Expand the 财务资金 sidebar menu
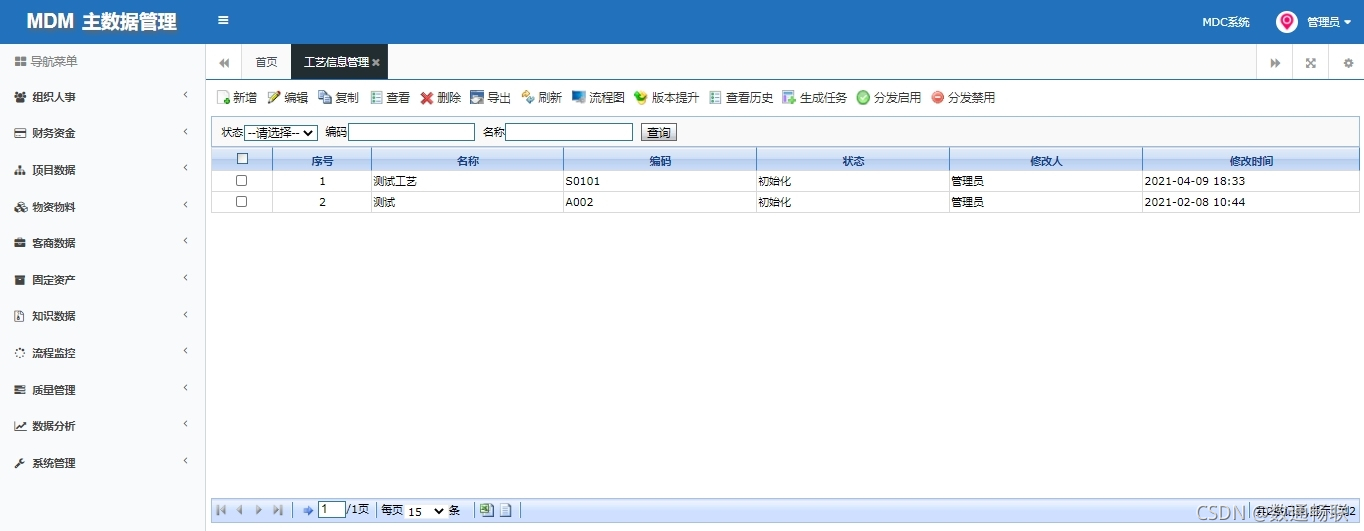 (x=102, y=133)
